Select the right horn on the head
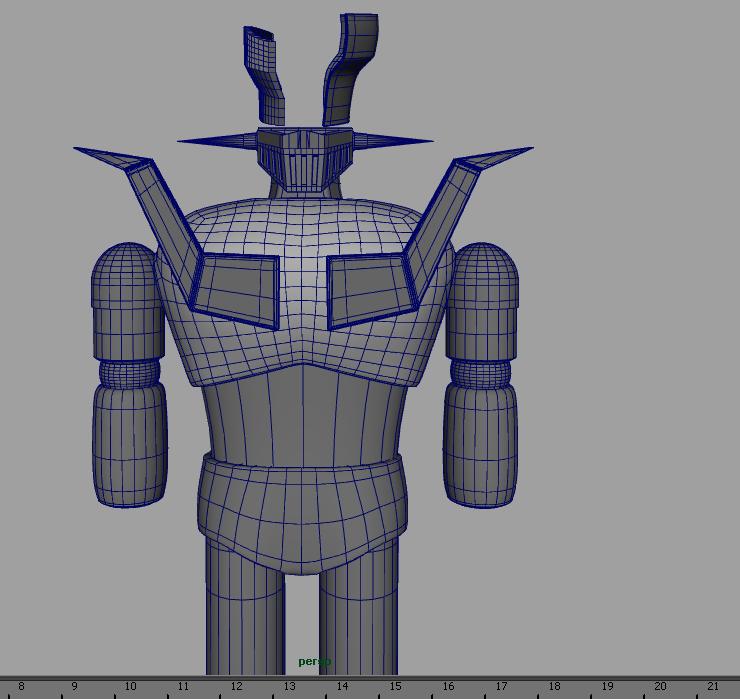 point(350,69)
